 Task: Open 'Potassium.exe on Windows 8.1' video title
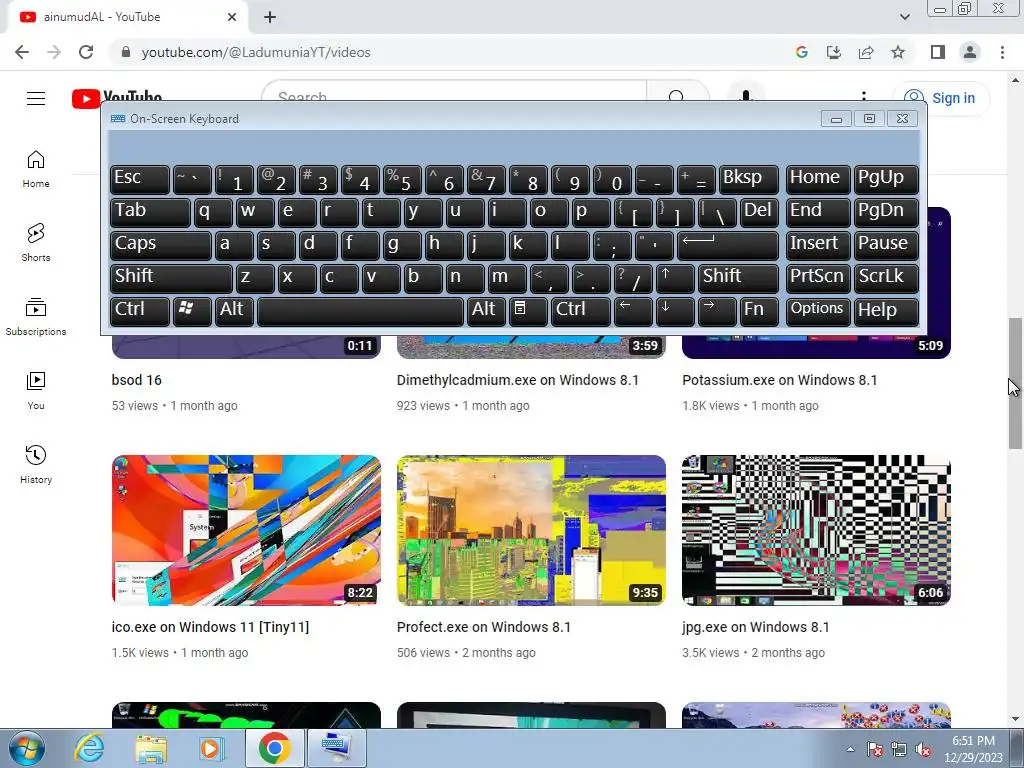[x=780, y=380]
